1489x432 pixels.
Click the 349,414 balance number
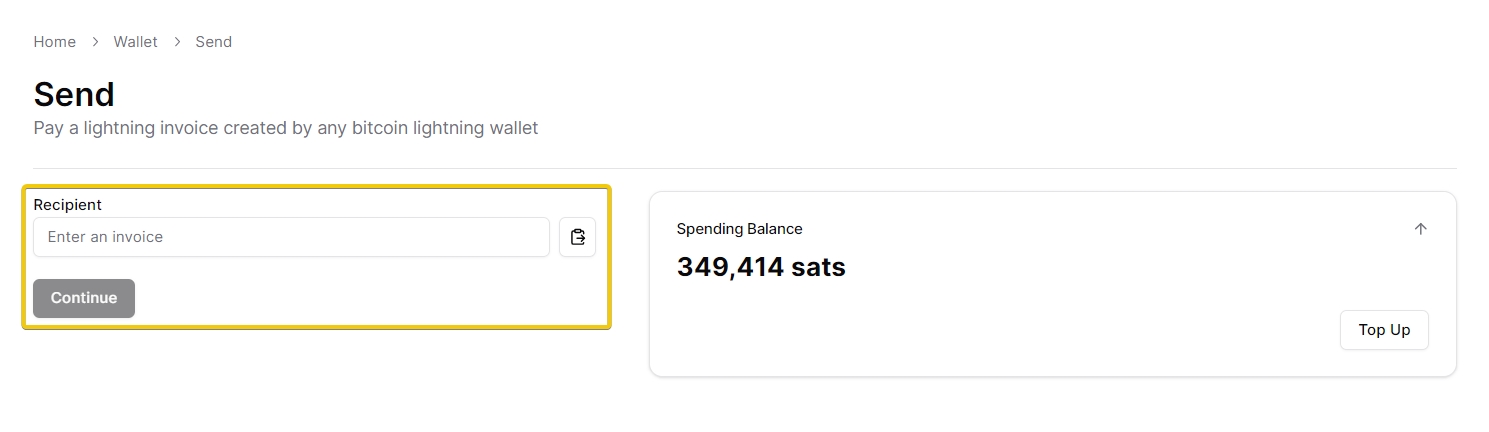(x=730, y=267)
